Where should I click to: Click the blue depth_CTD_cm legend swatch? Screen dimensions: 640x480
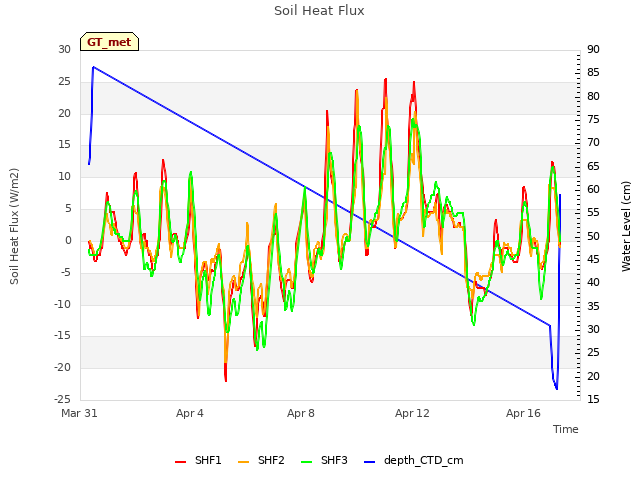point(369,462)
